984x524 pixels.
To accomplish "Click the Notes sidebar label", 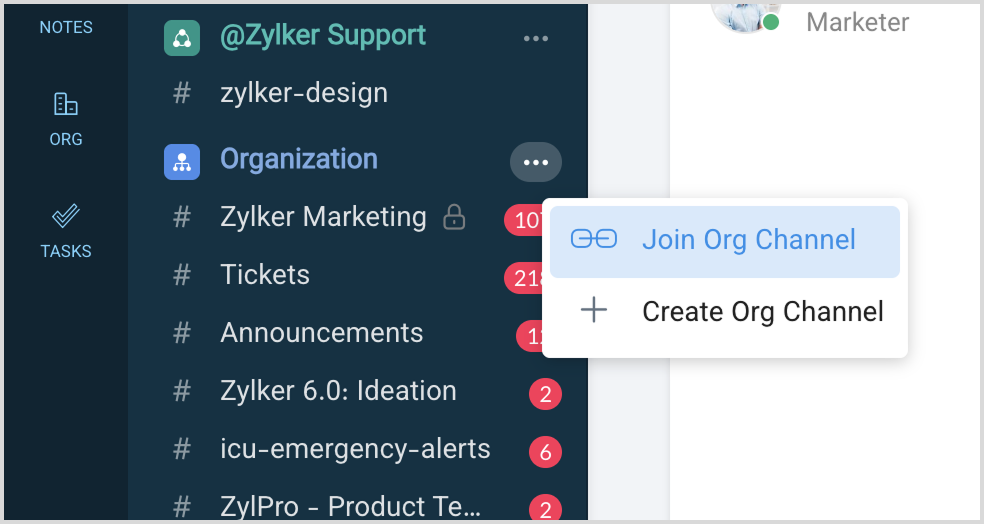I will click(x=66, y=27).
